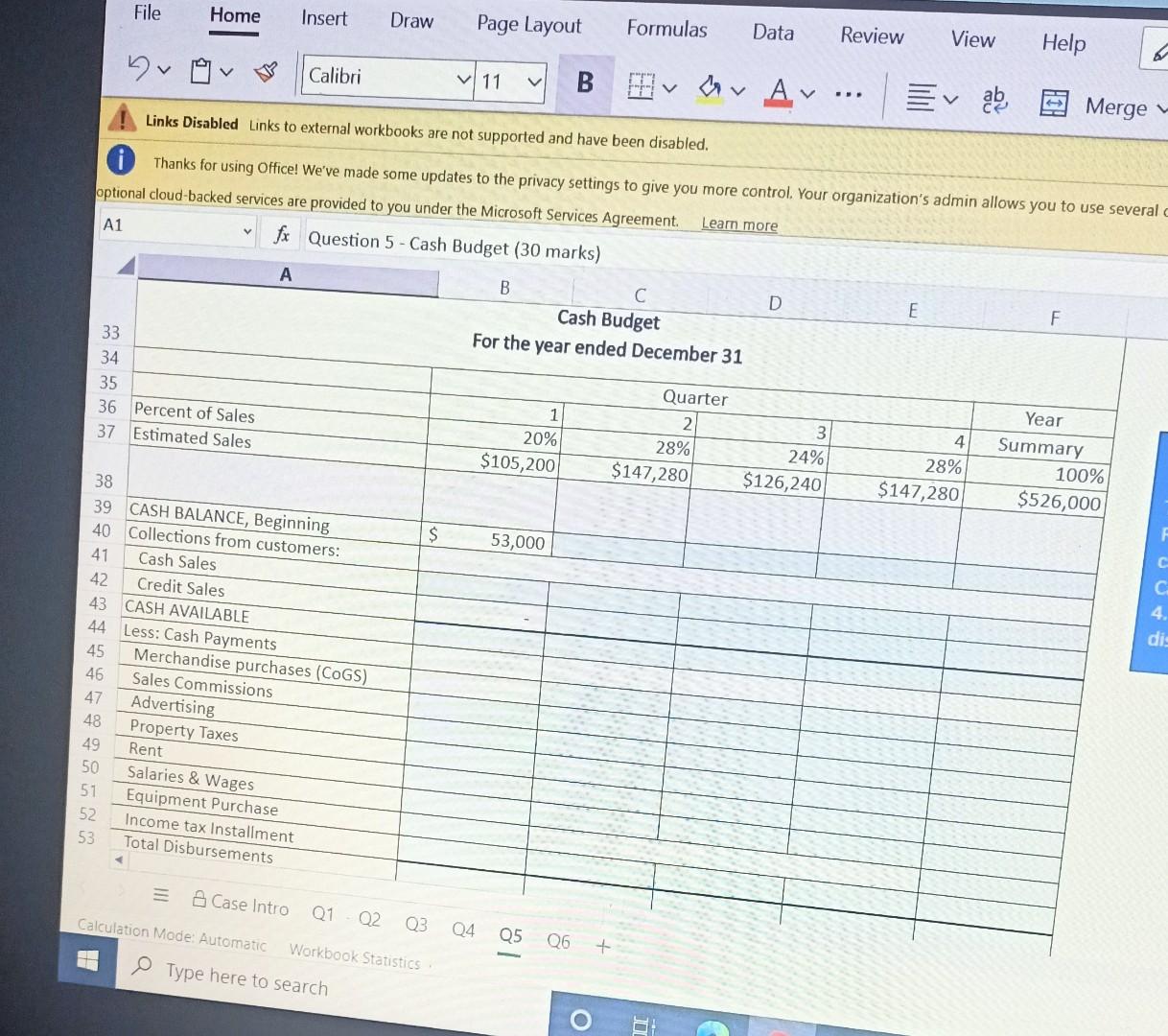1168x1036 pixels.
Task: Click the Insert Function fx icon
Action: (280, 233)
